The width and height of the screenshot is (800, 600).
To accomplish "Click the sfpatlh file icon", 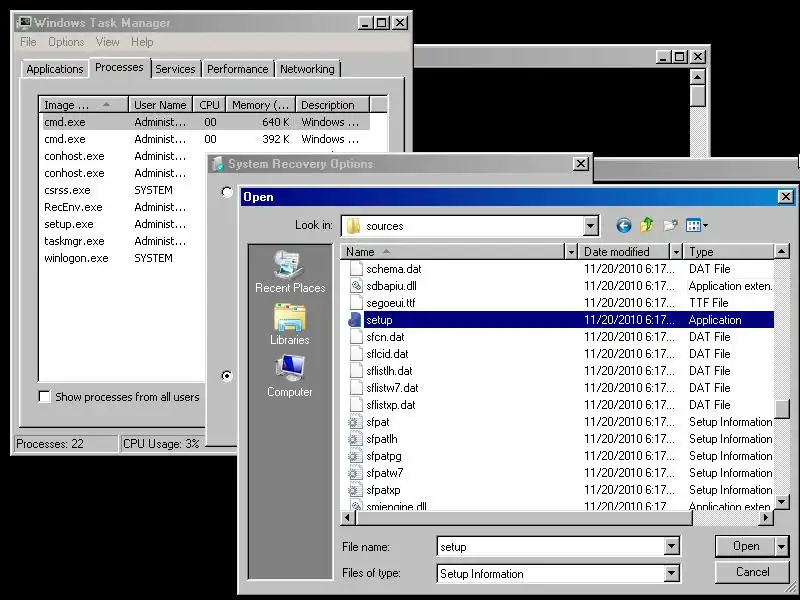I will coord(355,439).
